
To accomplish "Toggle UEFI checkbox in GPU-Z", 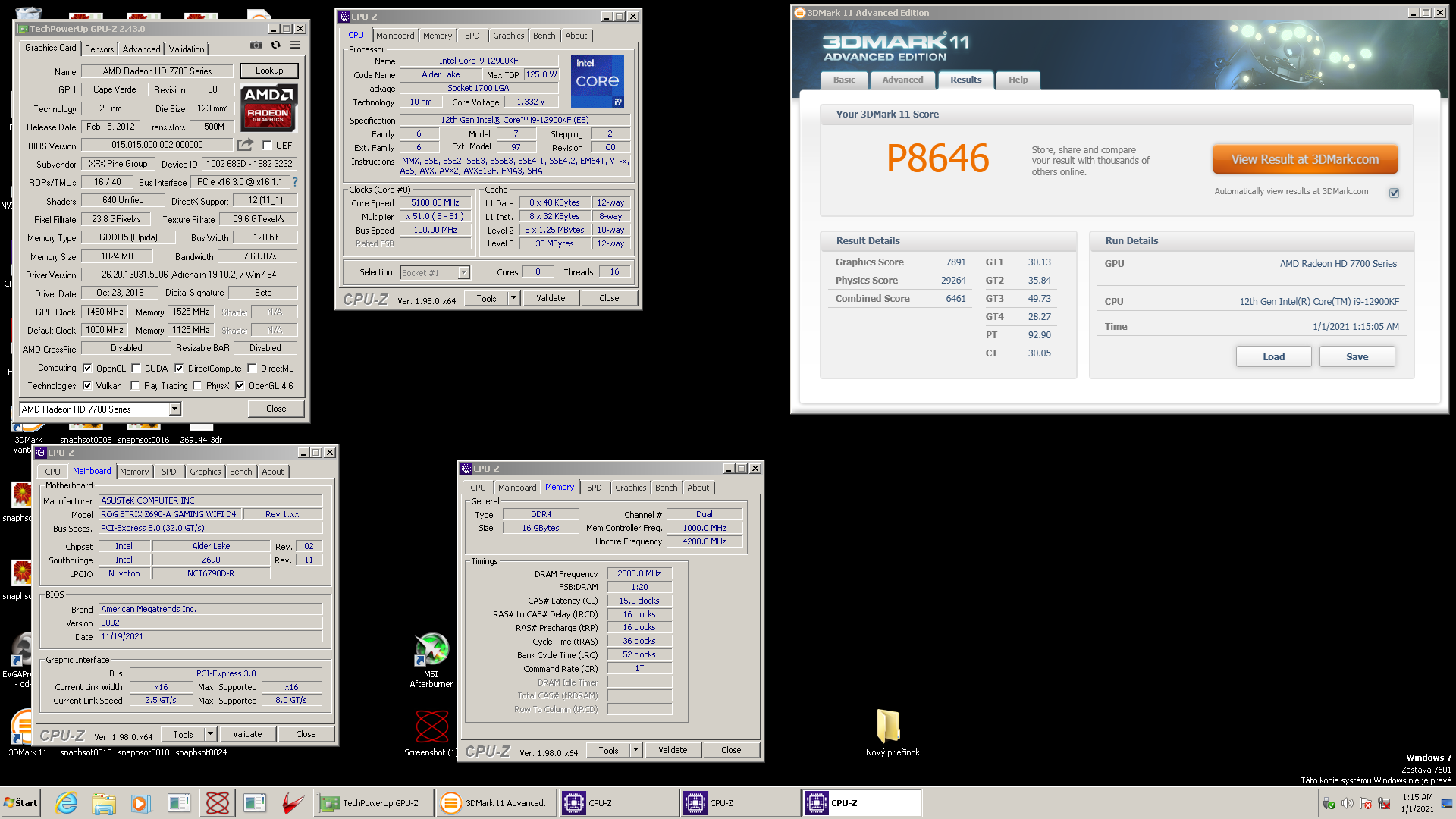I will click(x=267, y=145).
